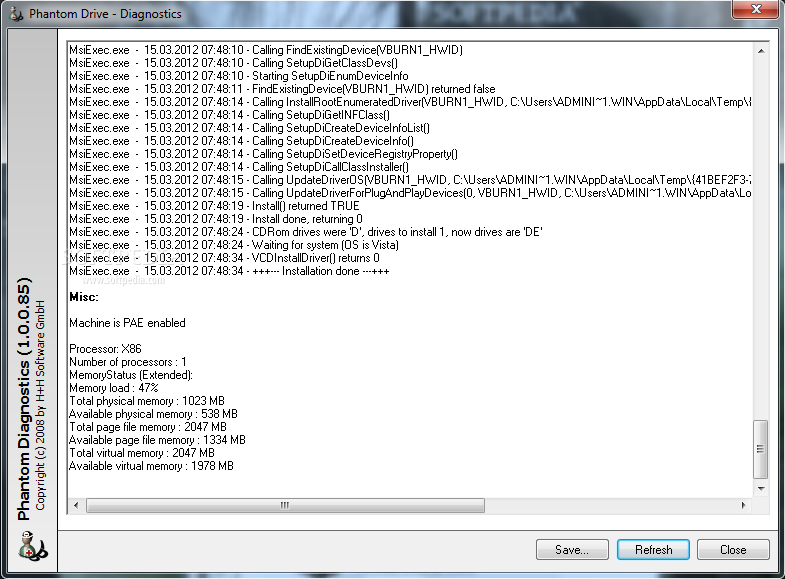785x579 pixels.
Task: Click the vertical scrollbar up arrow
Action: pos(760,51)
